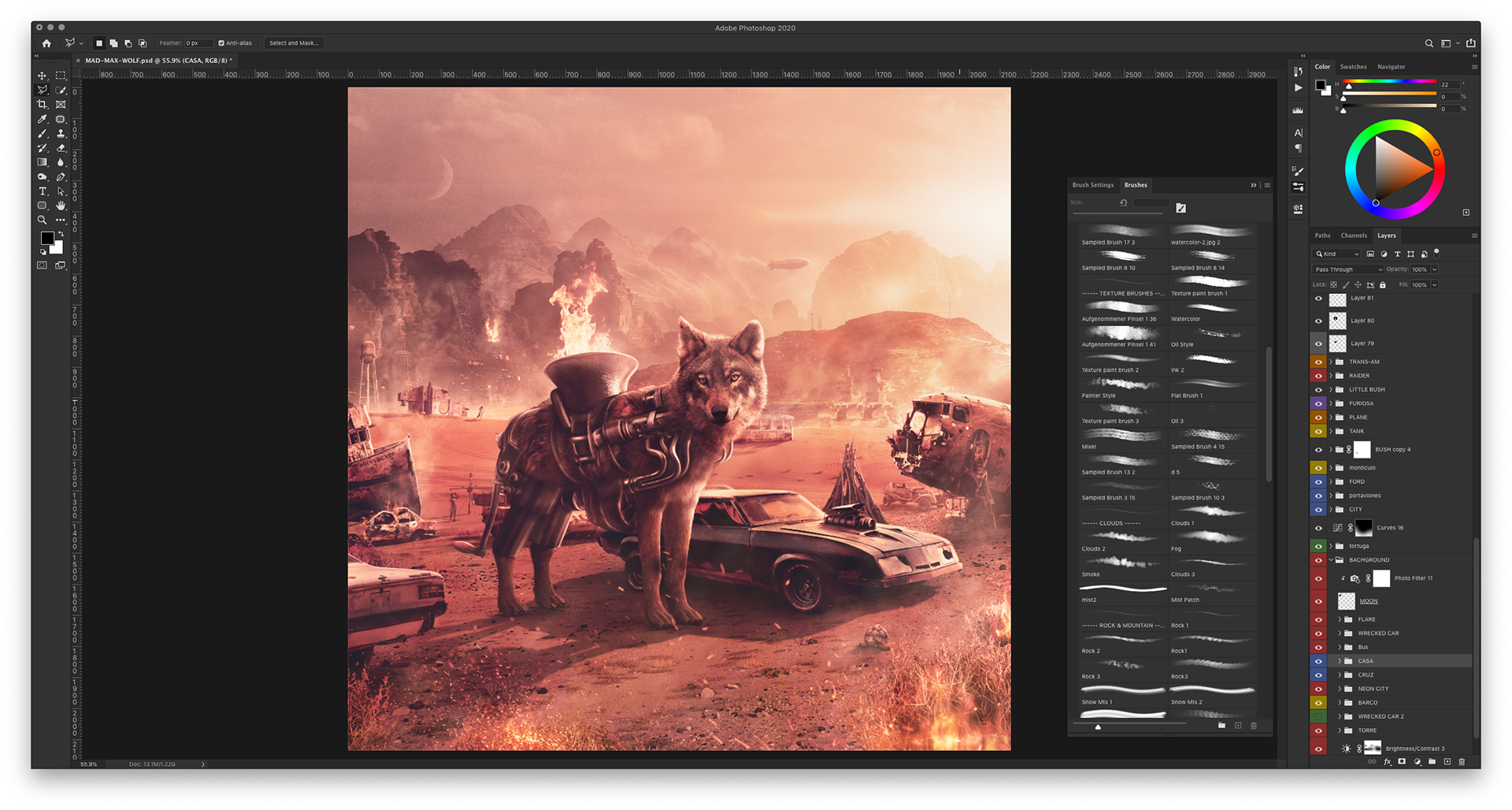
Task: Switch to the Channels tab
Action: 1354,236
